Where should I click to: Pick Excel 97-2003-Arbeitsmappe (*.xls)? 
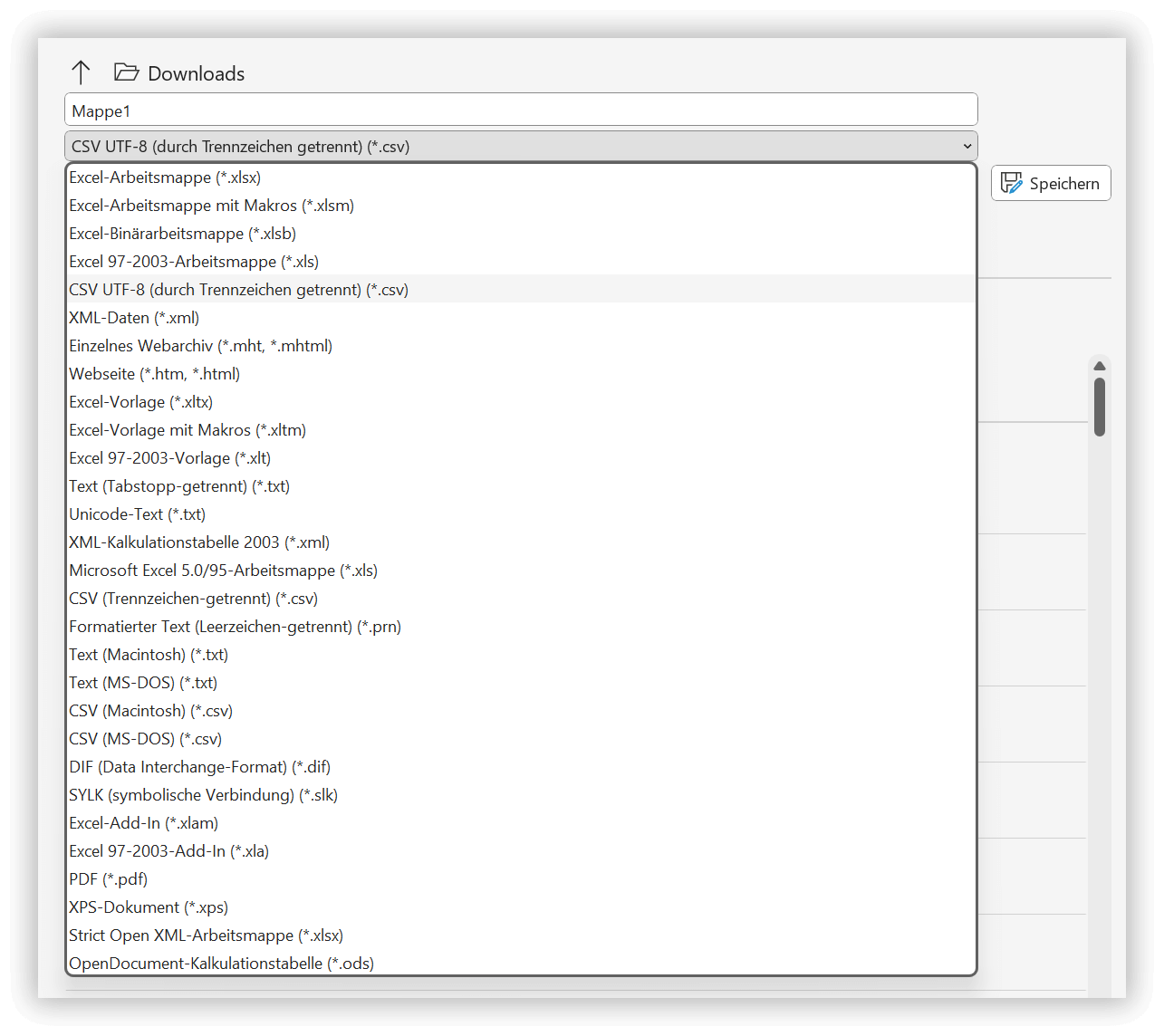pos(521,262)
